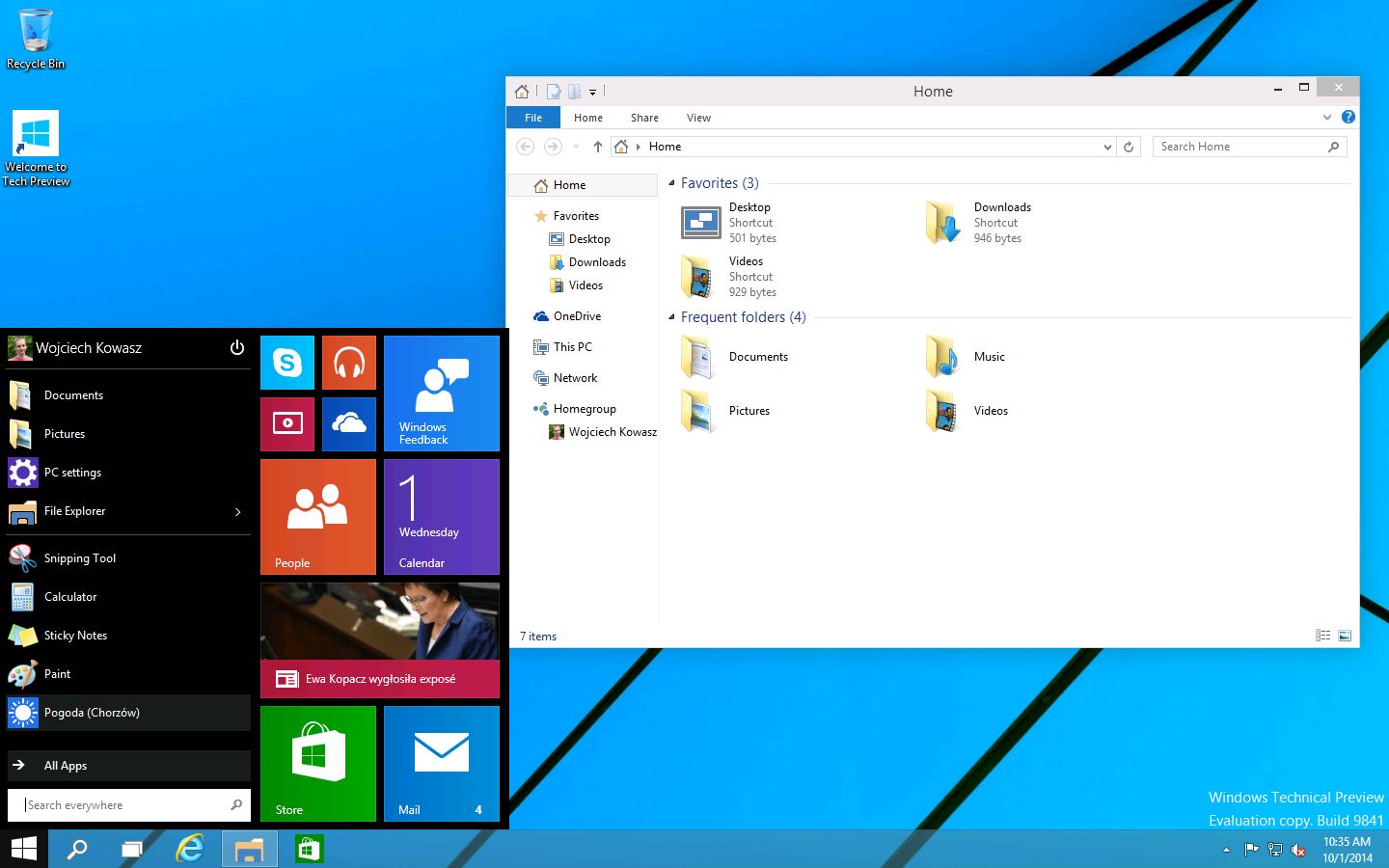Switch to large icons view layout

click(x=1345, y=636)
